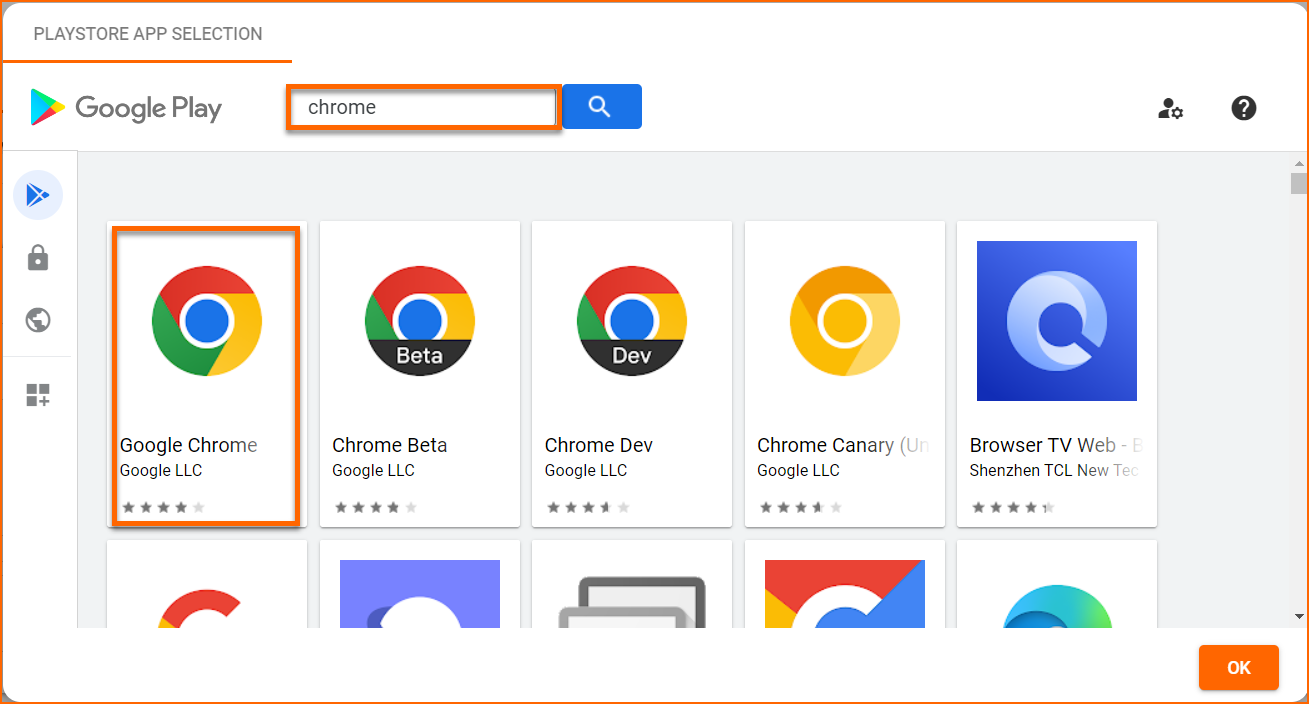
Task: Click the blue search magnifier button
Action: [x=602, y=107]
